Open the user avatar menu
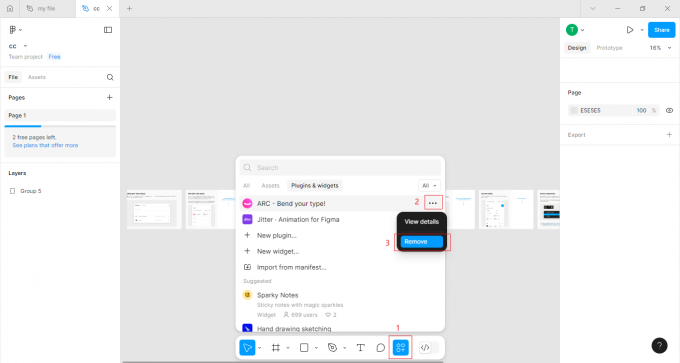The height and width of the screenshot is (363, 680). (572, 30)
